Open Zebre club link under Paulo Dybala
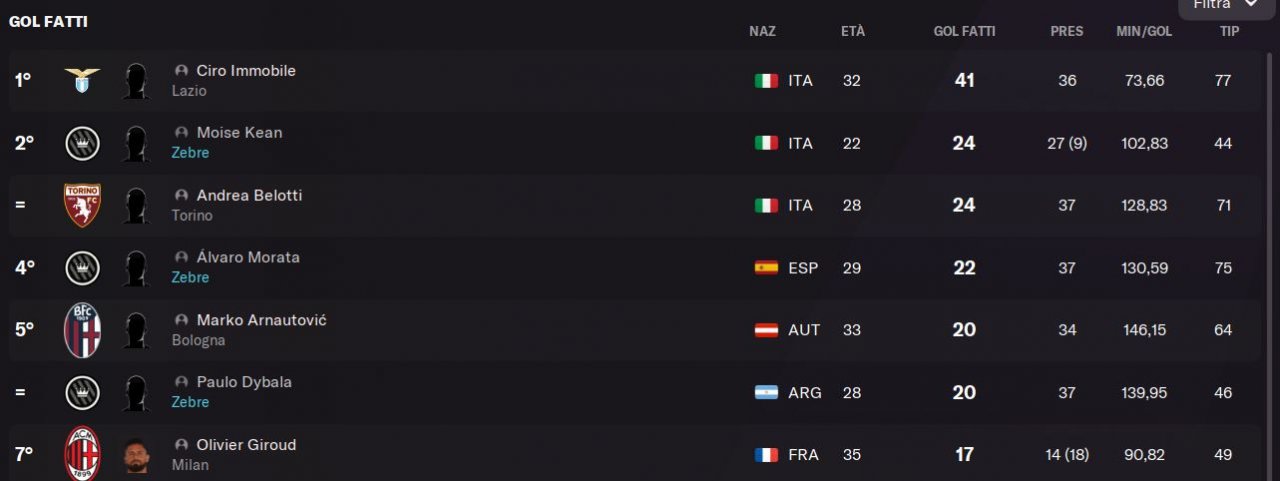Image resolution: width=1280 pixels, height=481 pixels. pos(190,402)
